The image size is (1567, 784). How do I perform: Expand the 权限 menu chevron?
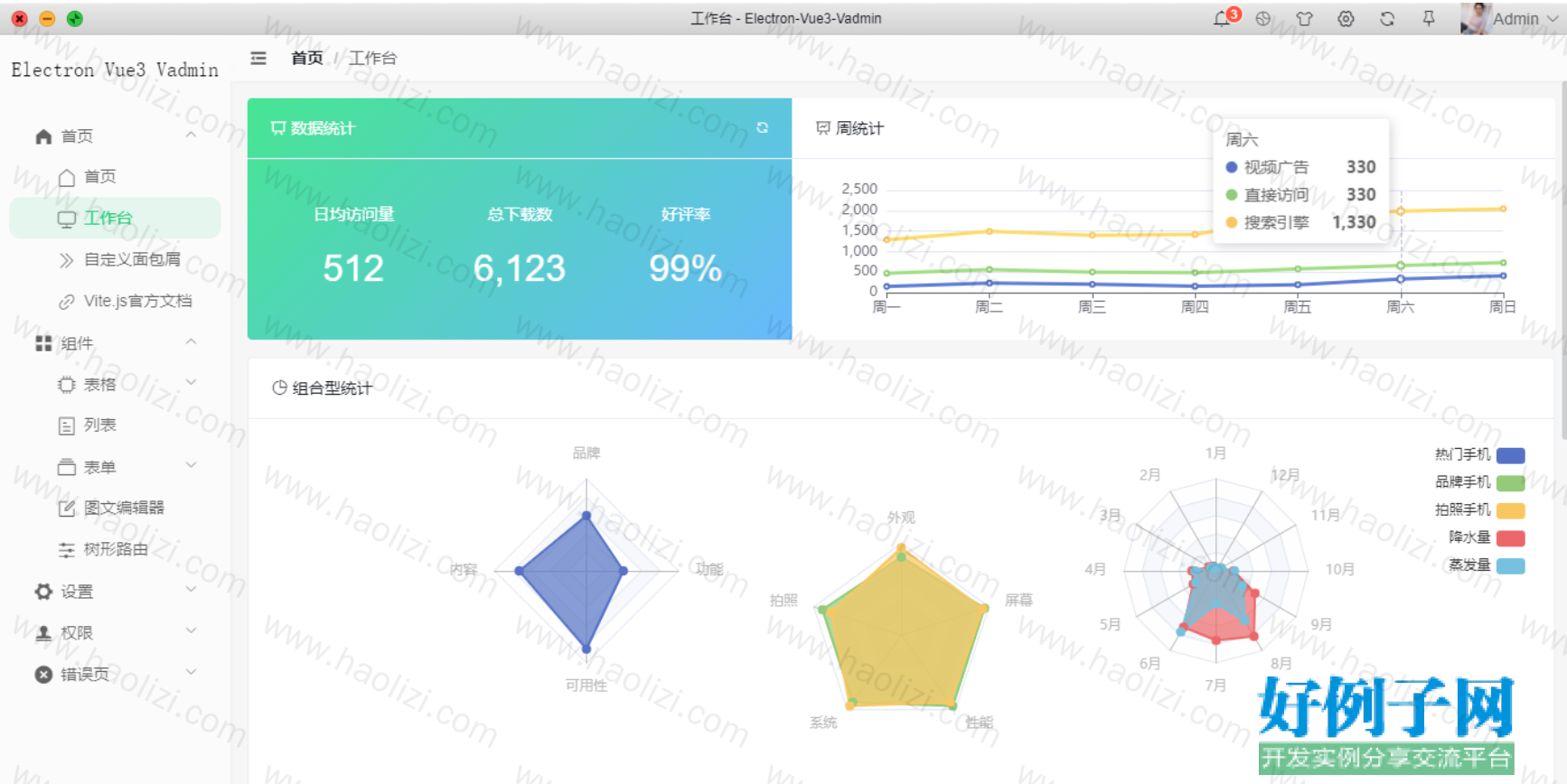coord(191,632)
